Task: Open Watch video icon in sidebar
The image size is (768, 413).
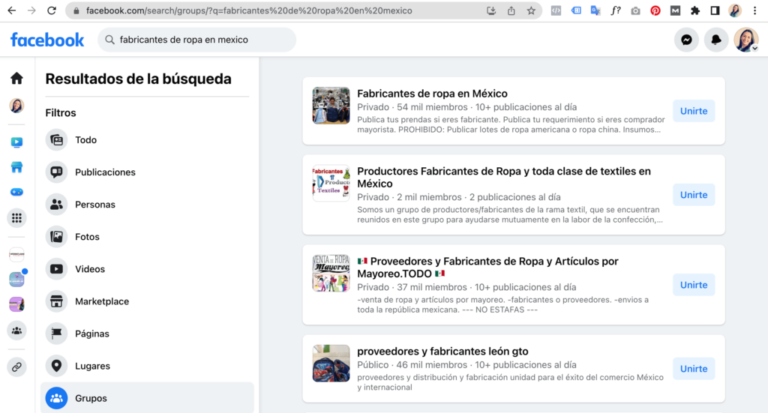Action: point(17,142)
